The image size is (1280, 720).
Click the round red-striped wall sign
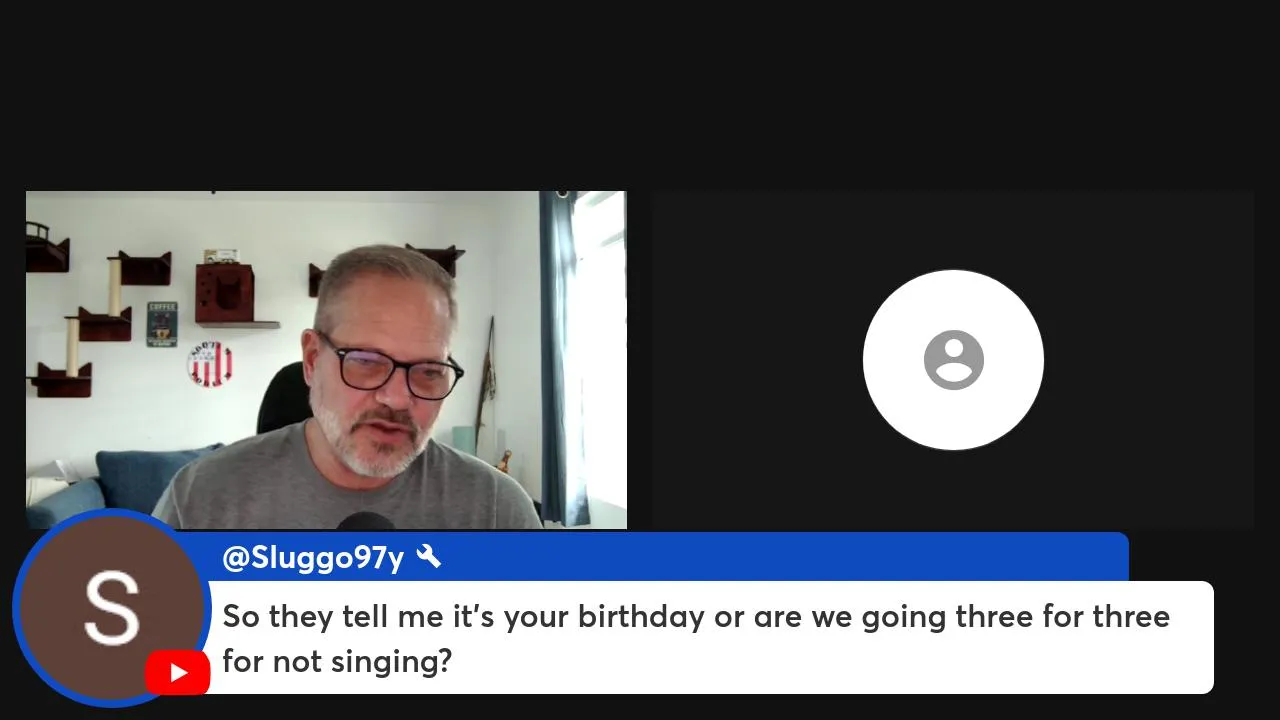tap(209, 364)
